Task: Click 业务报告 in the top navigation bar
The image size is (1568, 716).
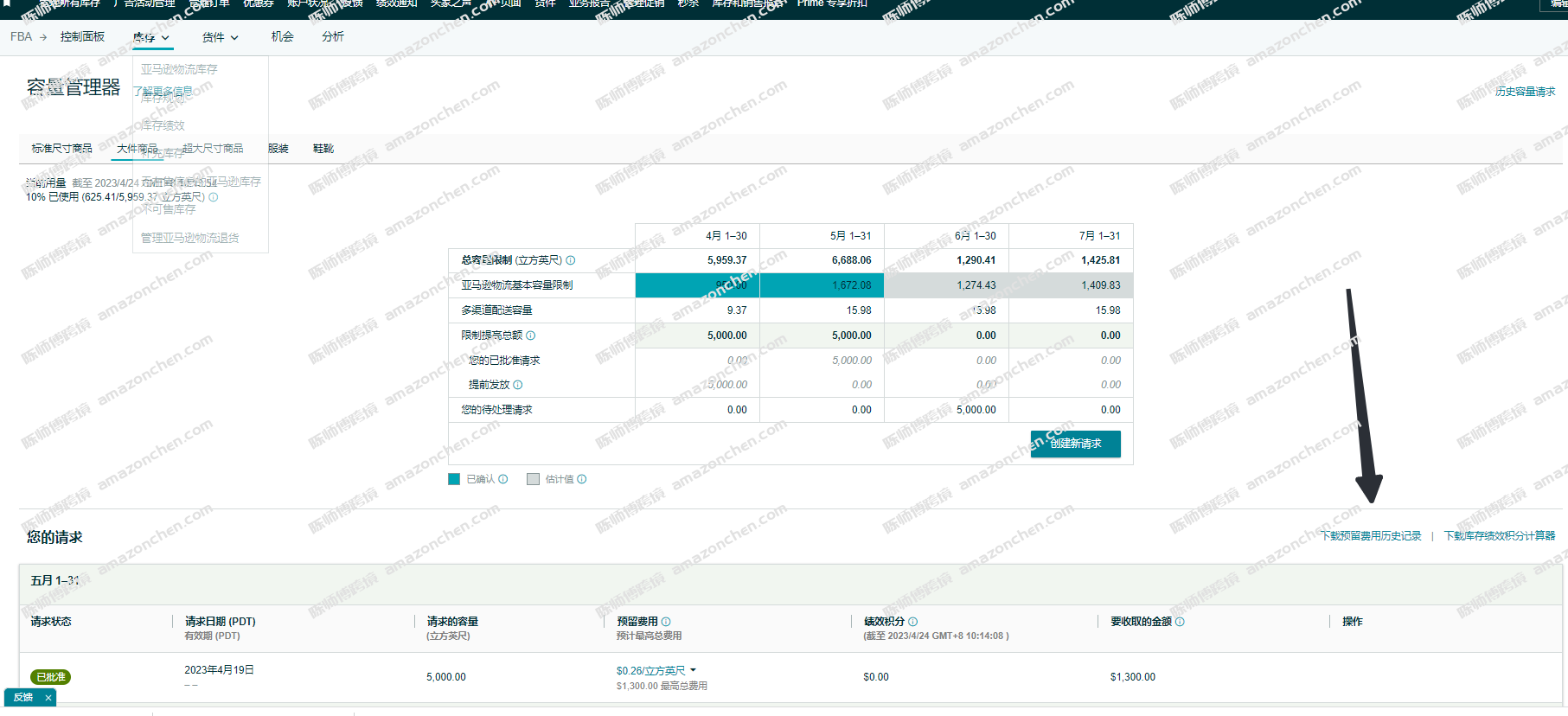Action: 589,3
